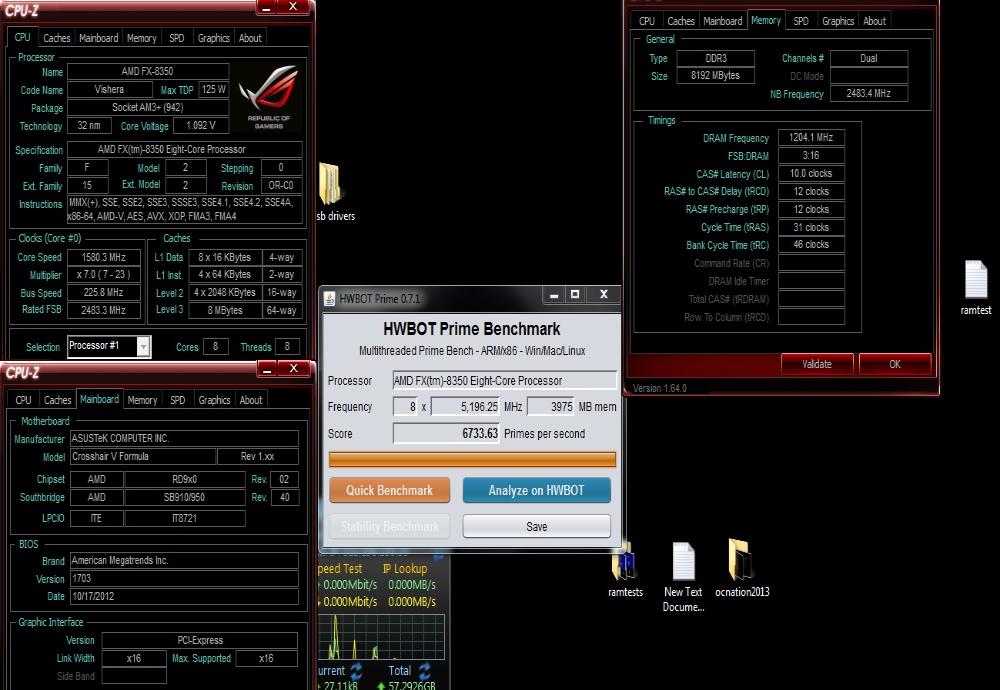Open Caches tab in Mainboard CPU-Z window
1000x690 pixels.
tap(57, 400)
